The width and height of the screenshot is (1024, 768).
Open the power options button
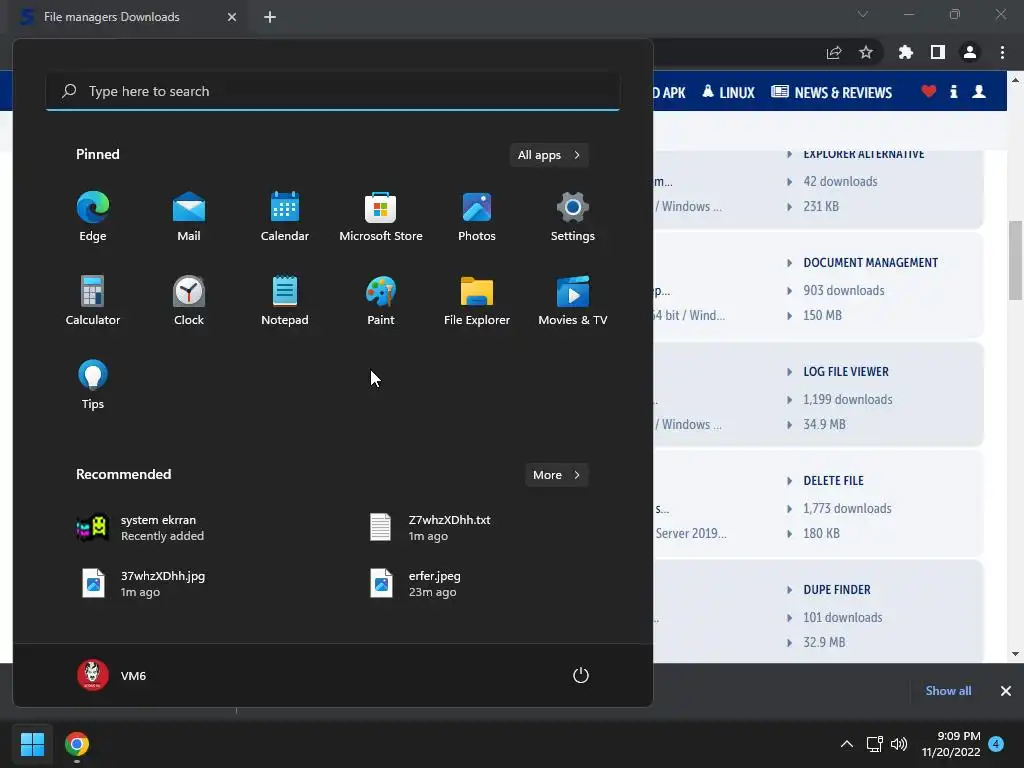(x=581, y=675)
